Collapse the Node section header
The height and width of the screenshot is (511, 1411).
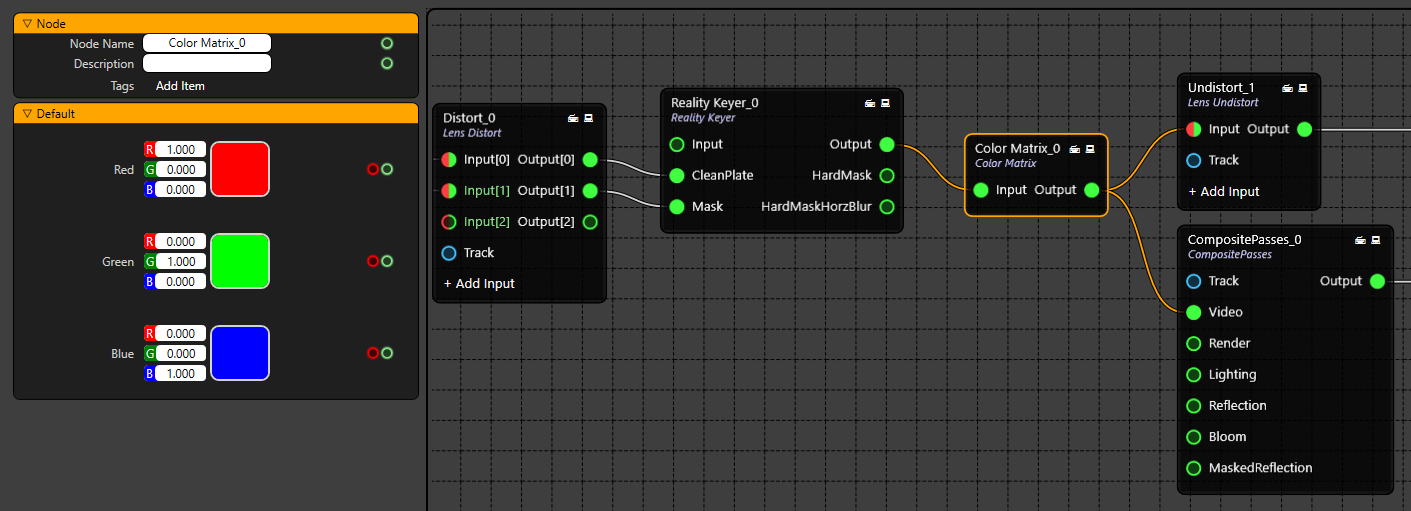(28, 23)
